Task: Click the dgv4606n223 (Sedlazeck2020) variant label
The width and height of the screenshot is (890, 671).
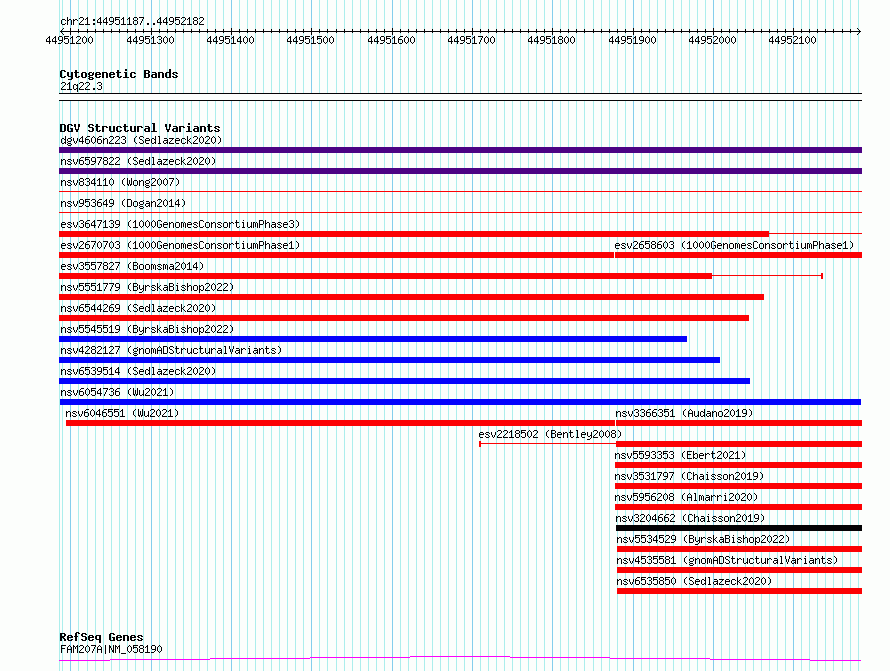Action: [x=141, y=140]
